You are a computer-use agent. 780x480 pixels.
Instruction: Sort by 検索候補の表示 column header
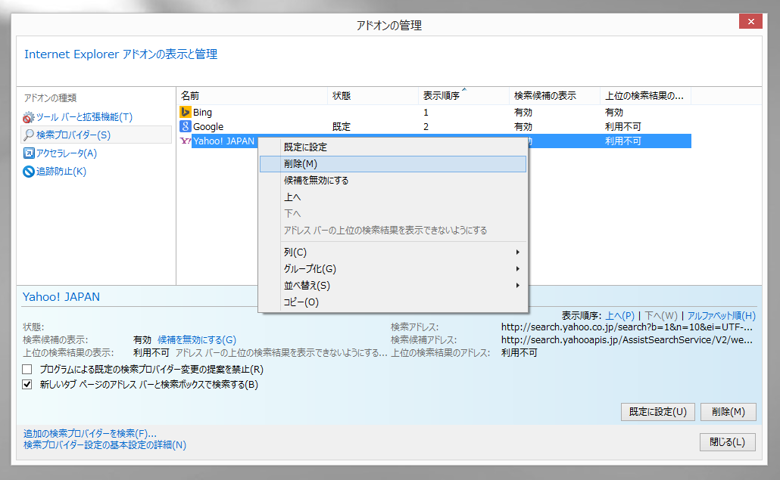click(555, 96)
